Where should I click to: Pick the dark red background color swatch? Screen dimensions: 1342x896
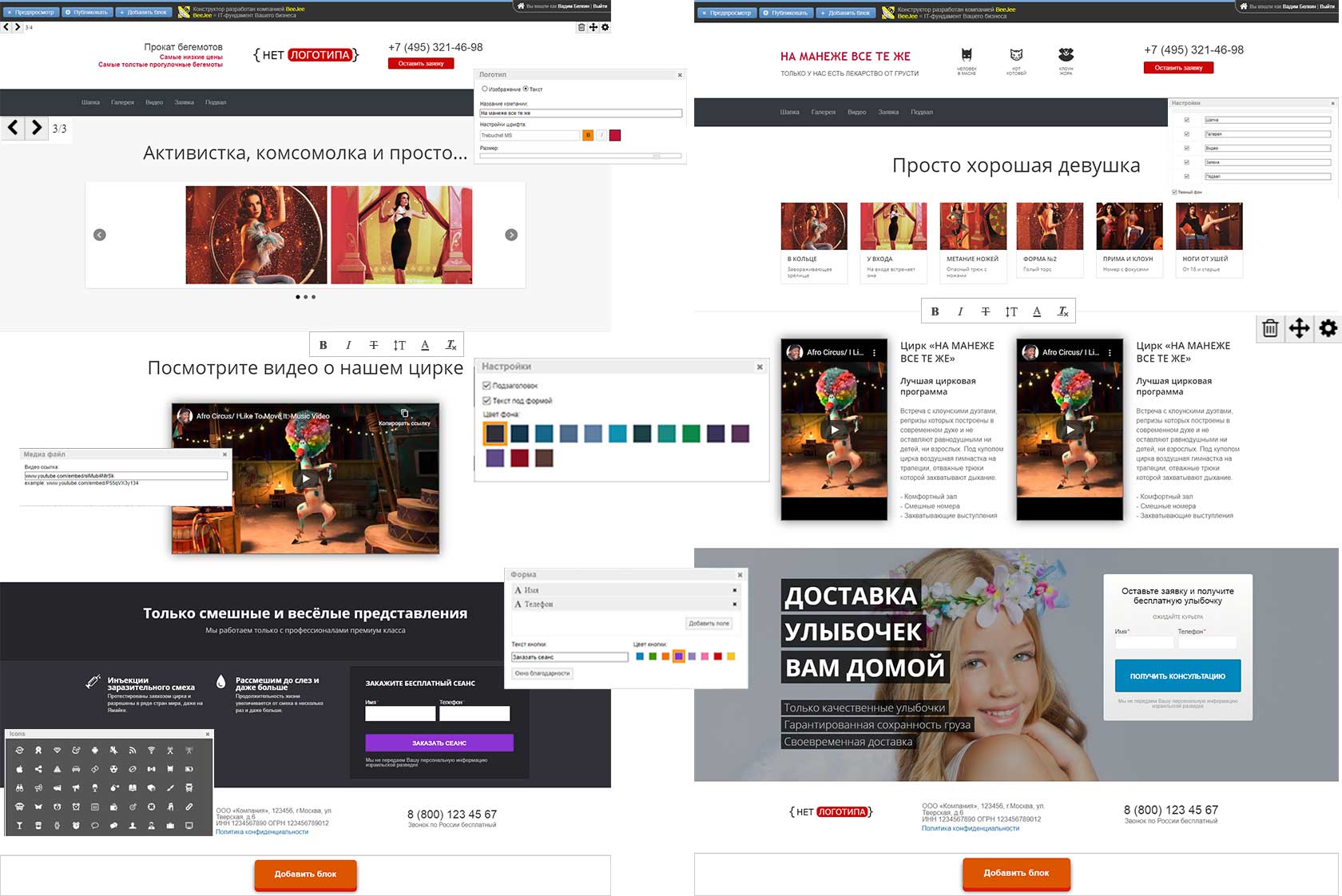point(519,458)
